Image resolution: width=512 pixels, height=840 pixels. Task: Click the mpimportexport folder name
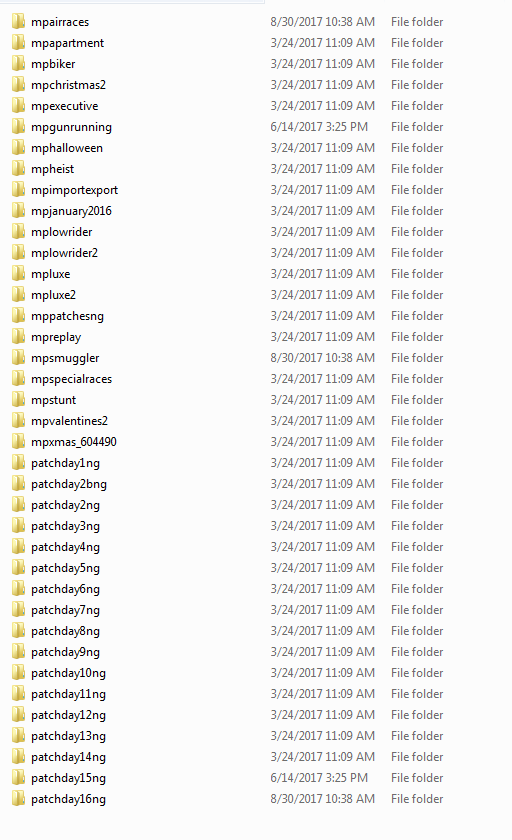[74, 190]
